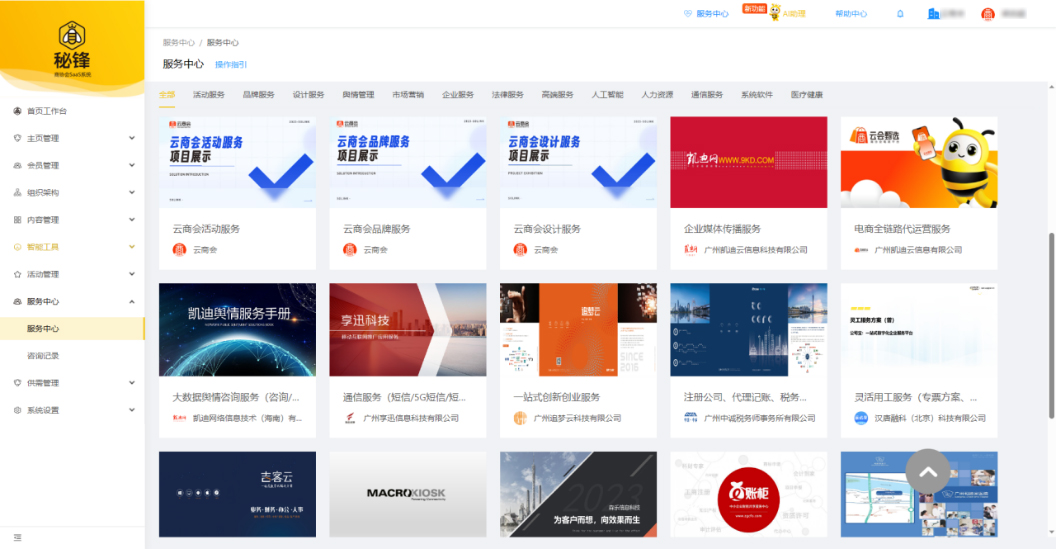The width and height of the screenshot is (1056, 549).
Task: Click the AI助理 text link
Action: pyautogui.click(x=794, y=13)
